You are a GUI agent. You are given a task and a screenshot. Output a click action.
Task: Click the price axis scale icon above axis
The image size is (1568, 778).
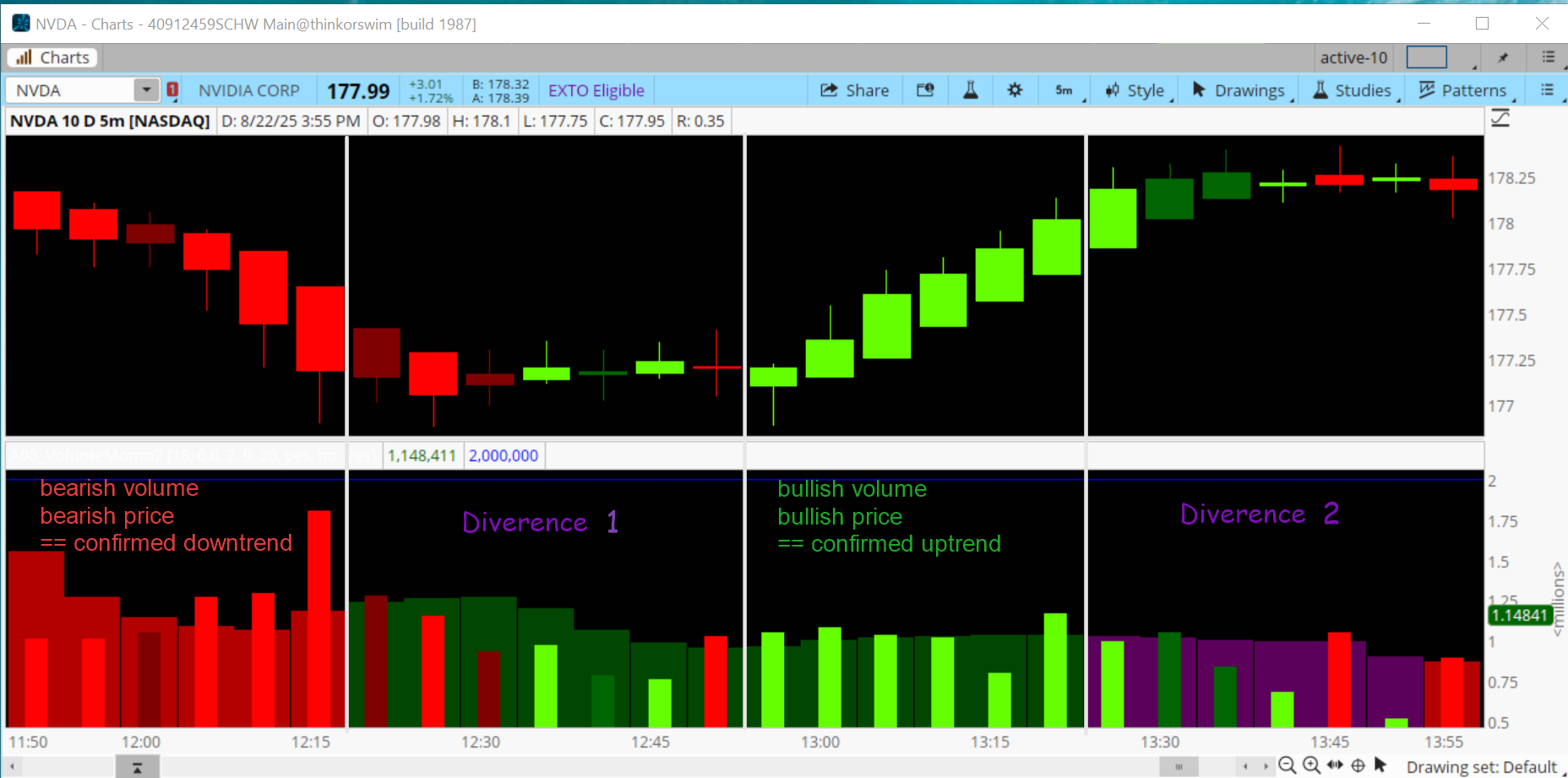click(x=1500, y=118)
